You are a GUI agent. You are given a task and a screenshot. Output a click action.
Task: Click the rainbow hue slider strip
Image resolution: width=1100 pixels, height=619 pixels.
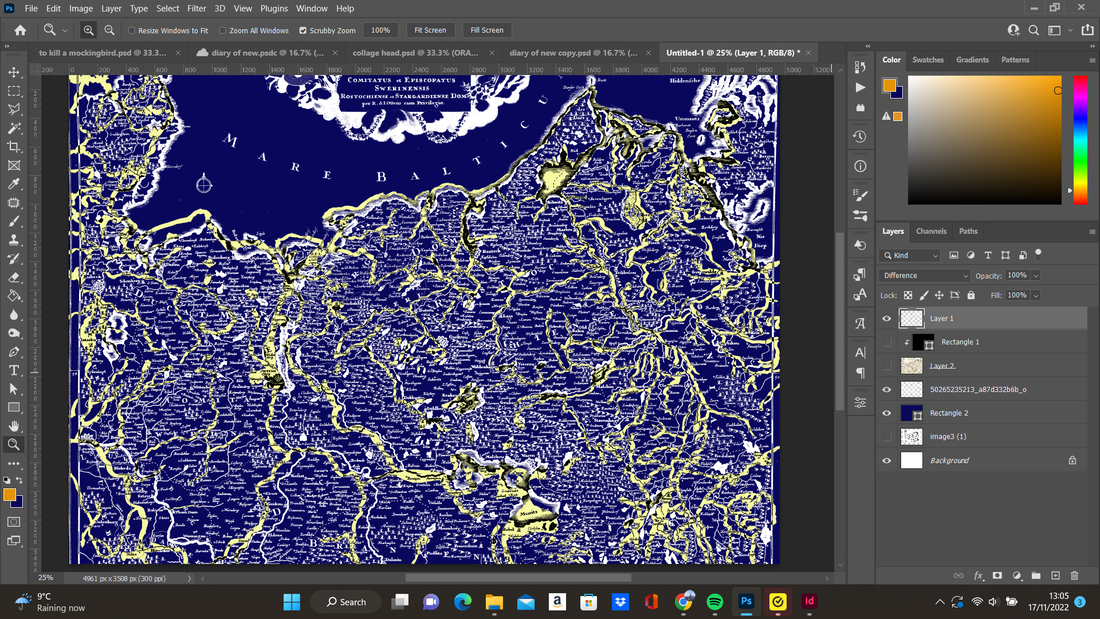pyautogui.click(x=1080, y=140)
